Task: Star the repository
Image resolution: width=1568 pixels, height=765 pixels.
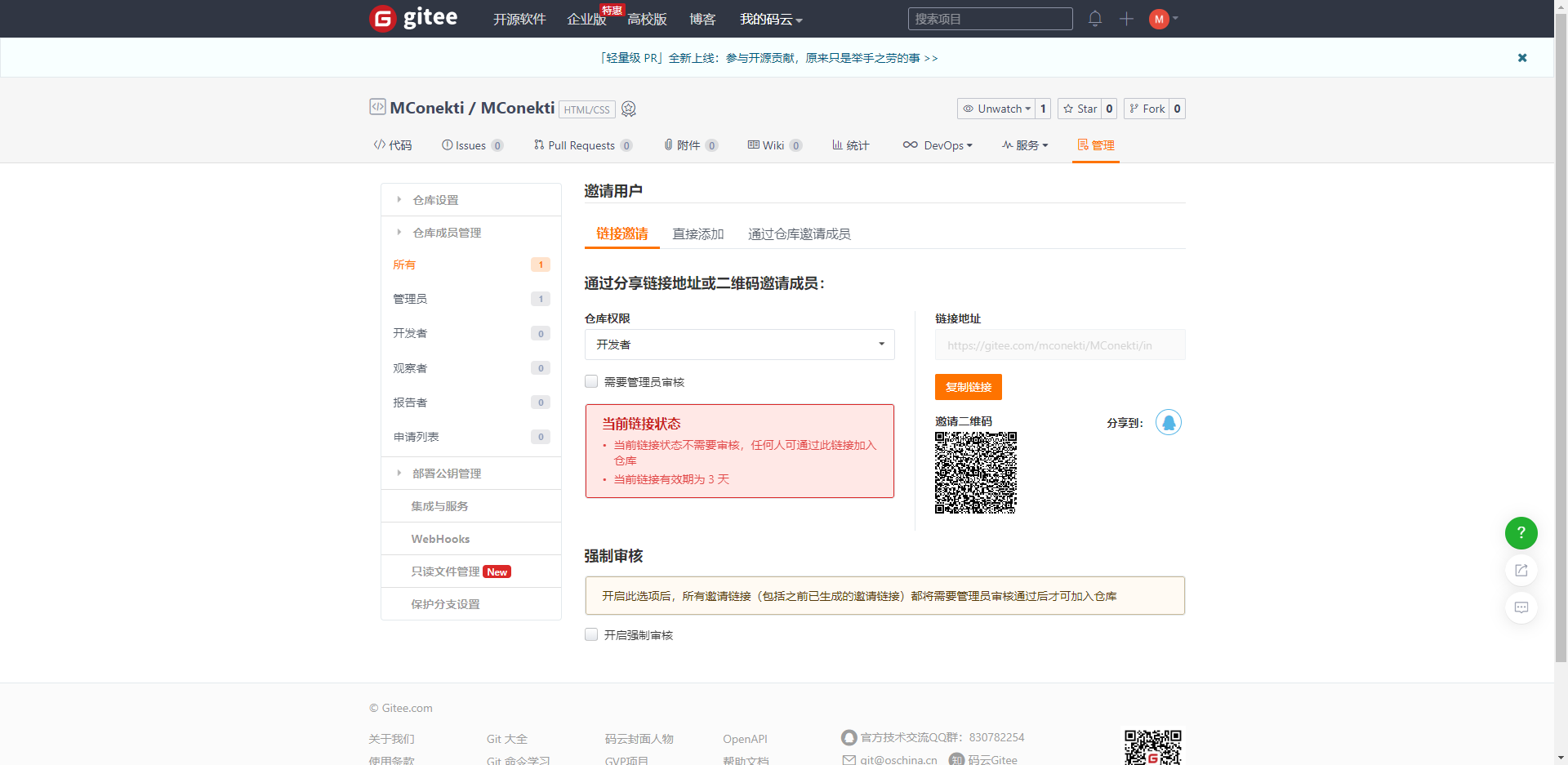Action: pos(1080,109)
